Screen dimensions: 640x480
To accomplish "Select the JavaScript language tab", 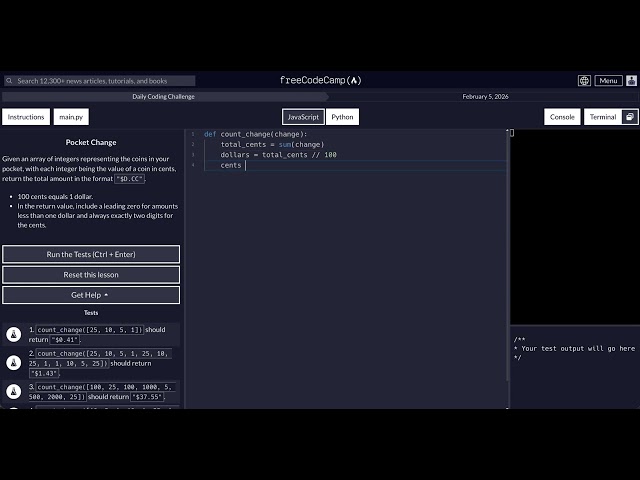I will tap(303, 117).
